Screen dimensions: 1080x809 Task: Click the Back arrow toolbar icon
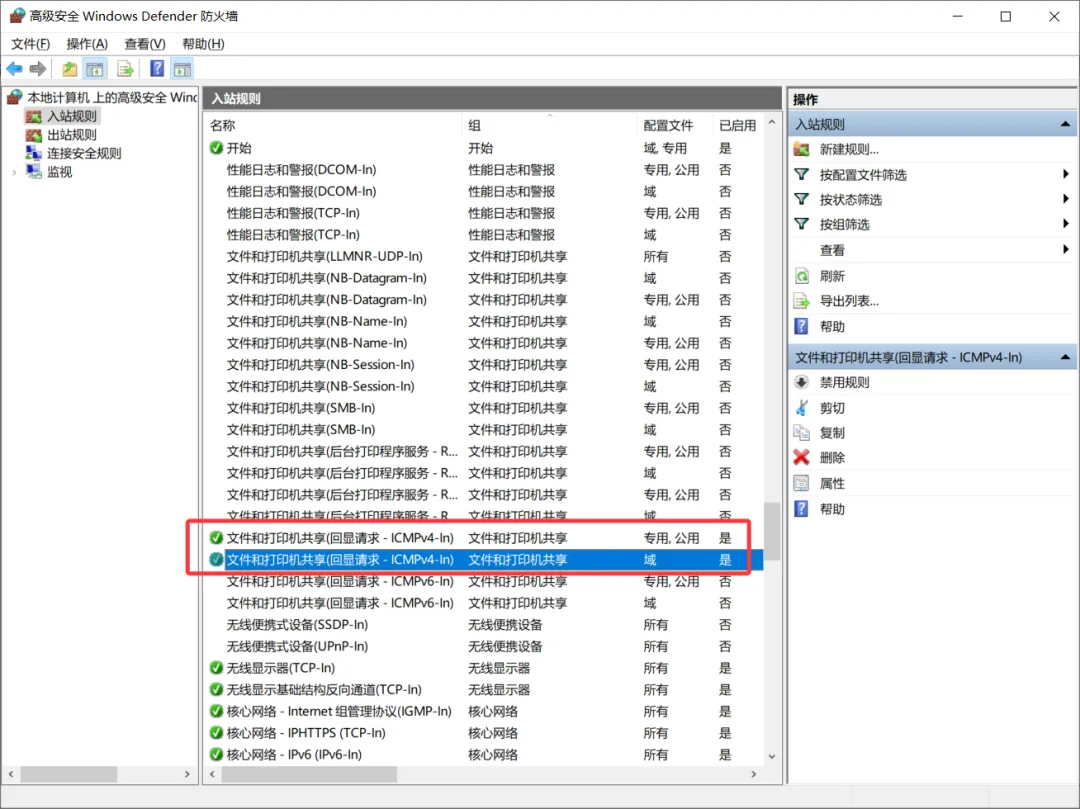pyautogui.click(x=14, y=69)
